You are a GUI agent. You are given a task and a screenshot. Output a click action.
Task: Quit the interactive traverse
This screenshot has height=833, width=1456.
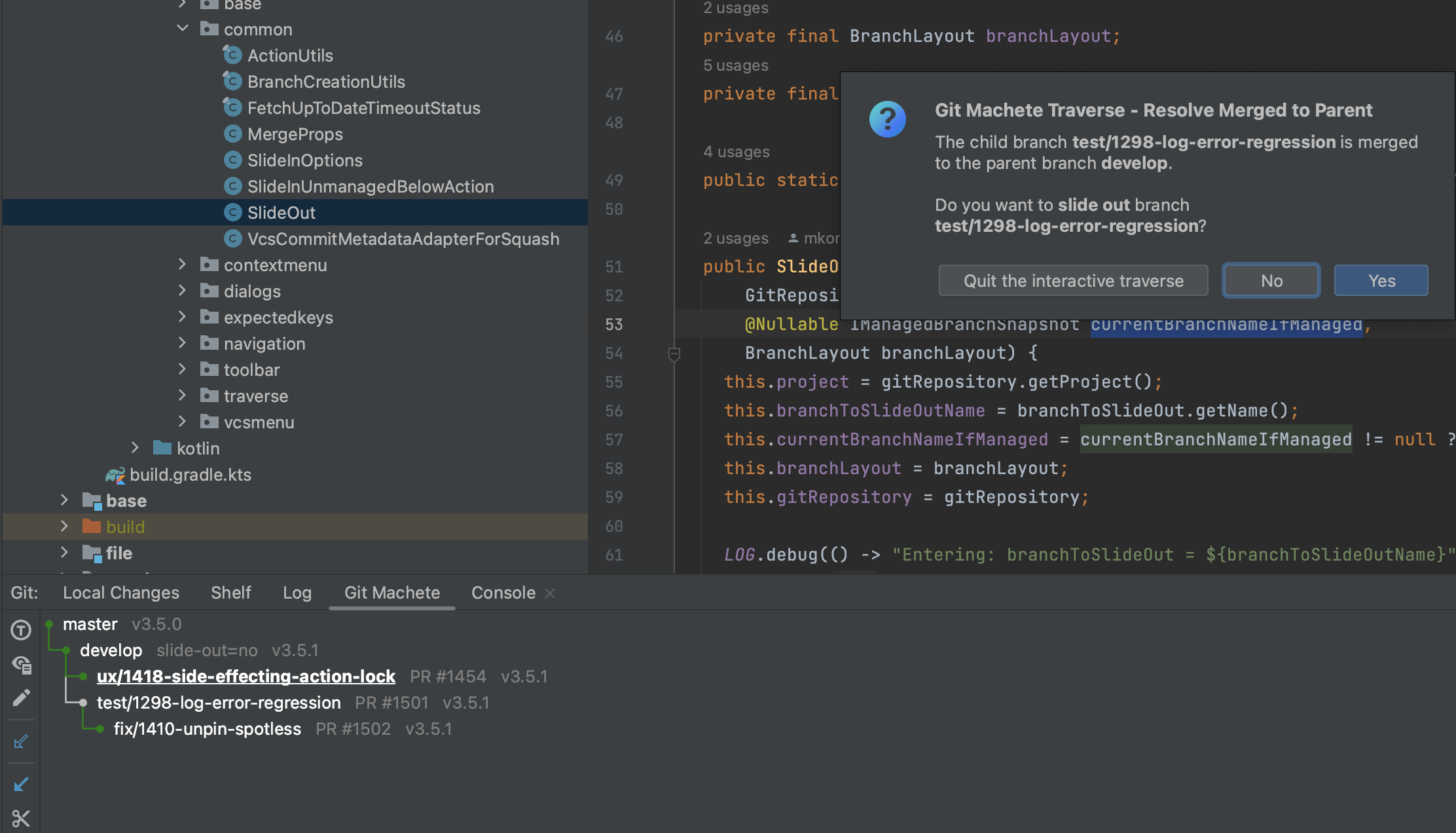(x=1073, y=280)
